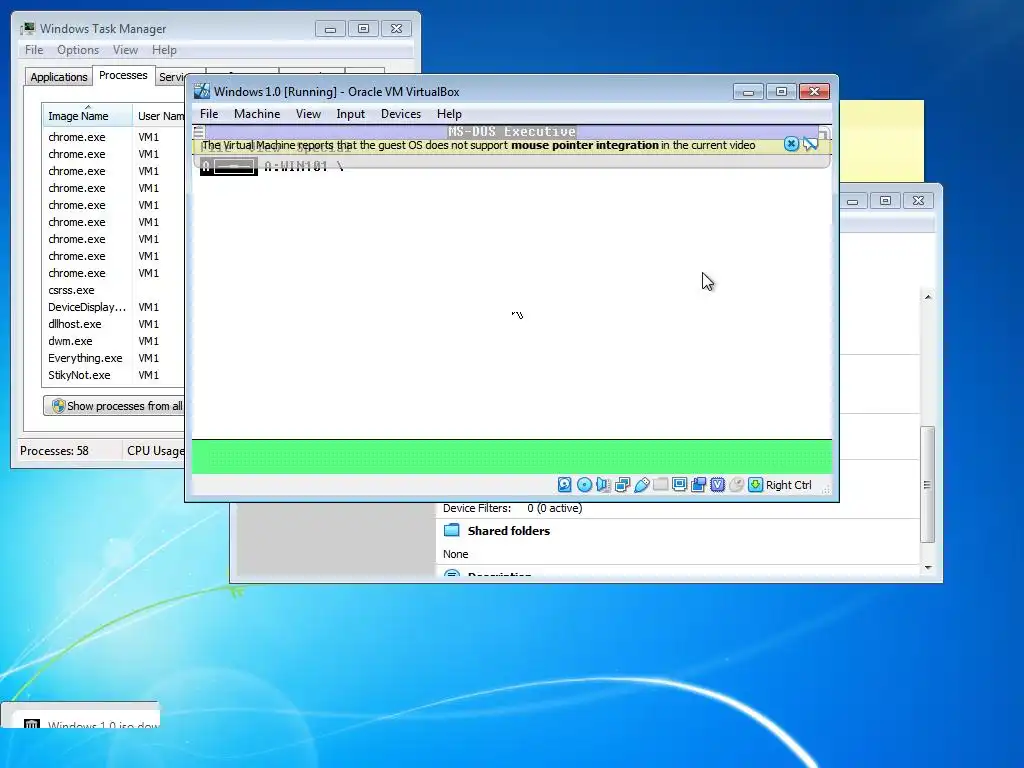Click the network adapters indicator icon
This screenshot has height=768, width=1024.
(622, 485)
